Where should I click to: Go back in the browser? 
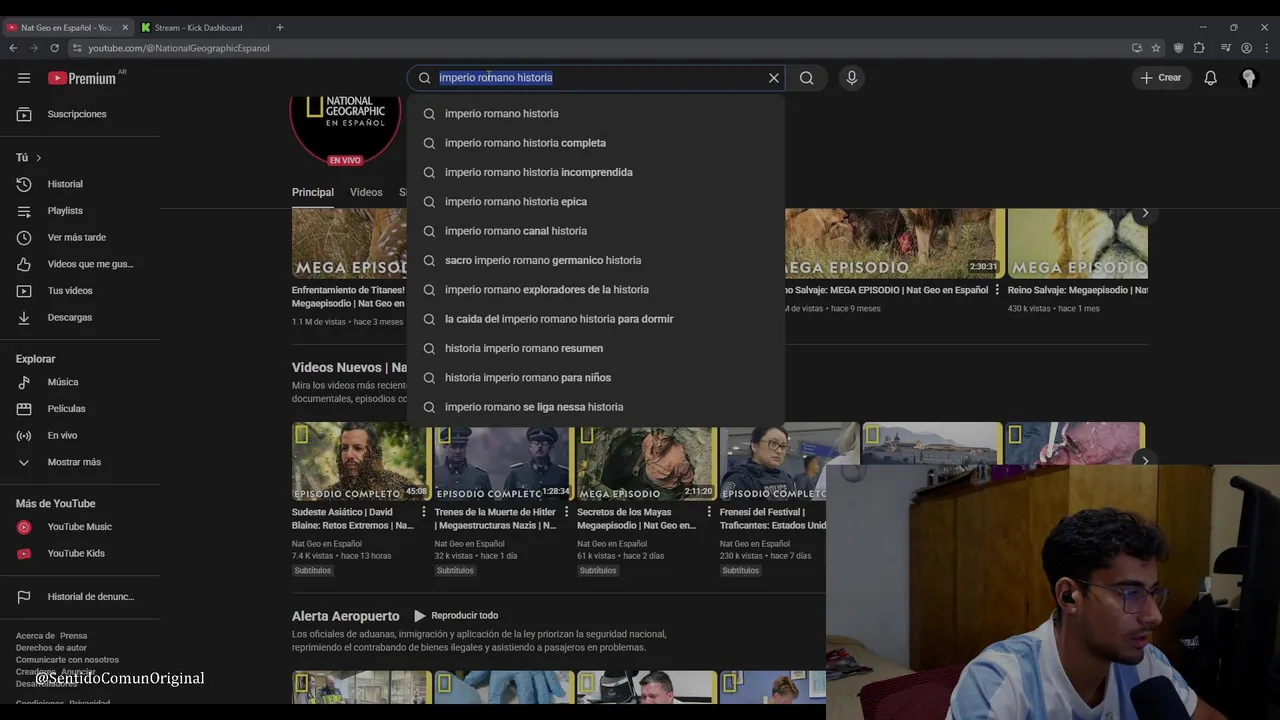point(13,48)
